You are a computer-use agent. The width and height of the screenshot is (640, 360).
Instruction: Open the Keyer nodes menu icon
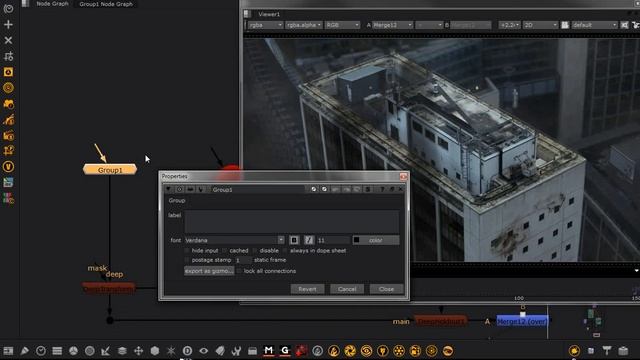[8, 104]
